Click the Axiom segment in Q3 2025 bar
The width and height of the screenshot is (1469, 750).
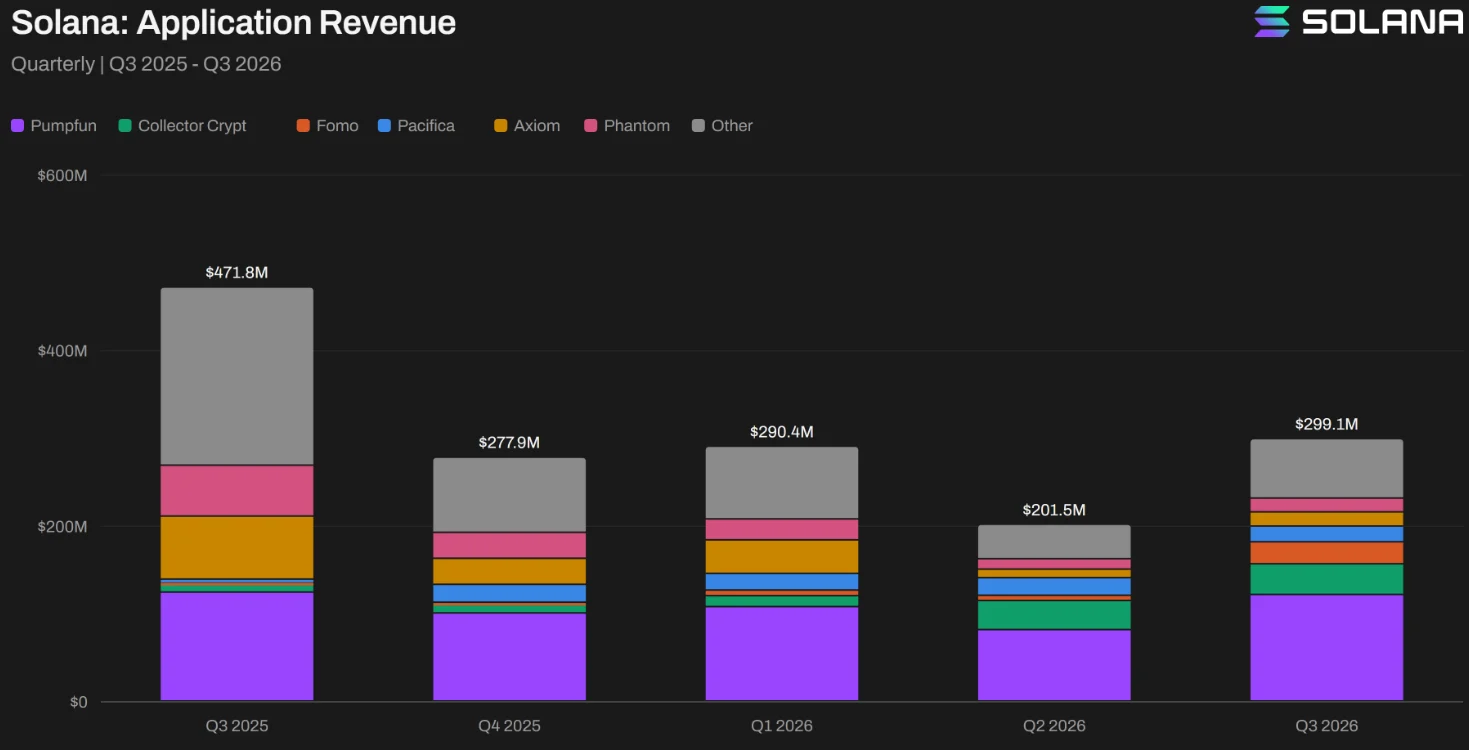click(237, 547)
